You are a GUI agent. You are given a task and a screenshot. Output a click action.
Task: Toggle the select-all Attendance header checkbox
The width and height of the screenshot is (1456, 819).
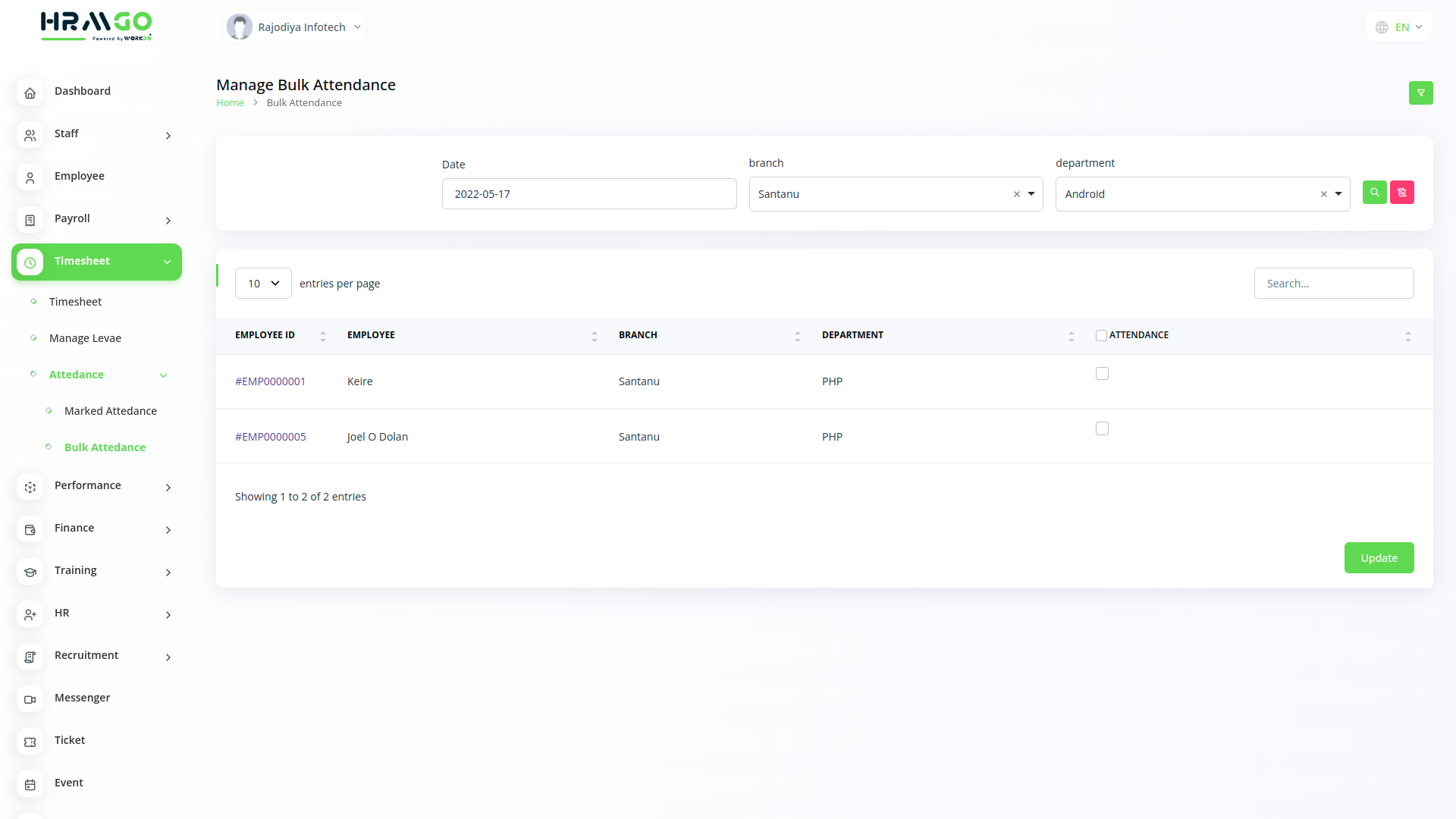pos(1101,335)
